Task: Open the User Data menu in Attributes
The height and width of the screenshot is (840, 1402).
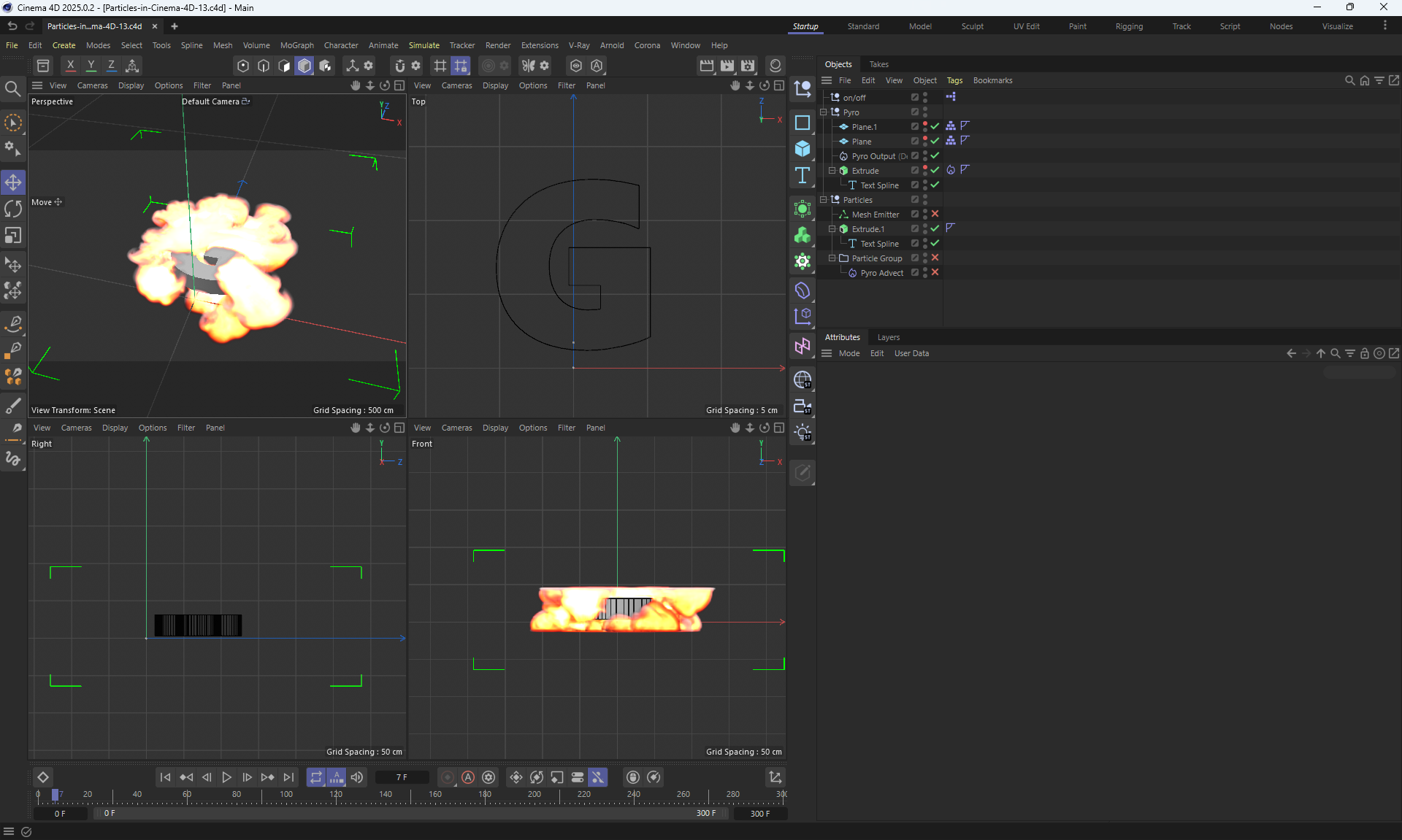Action: pyautogui.click(x=911, y=353)
